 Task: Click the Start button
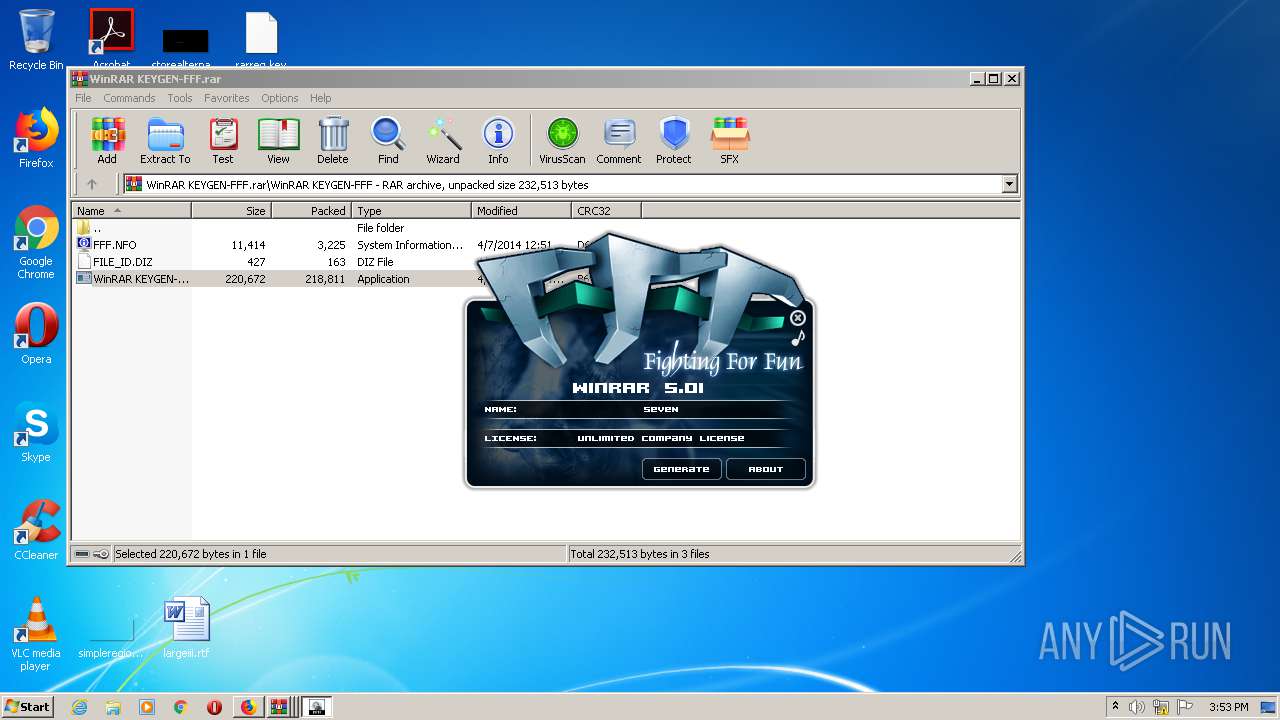coord(28,707)
